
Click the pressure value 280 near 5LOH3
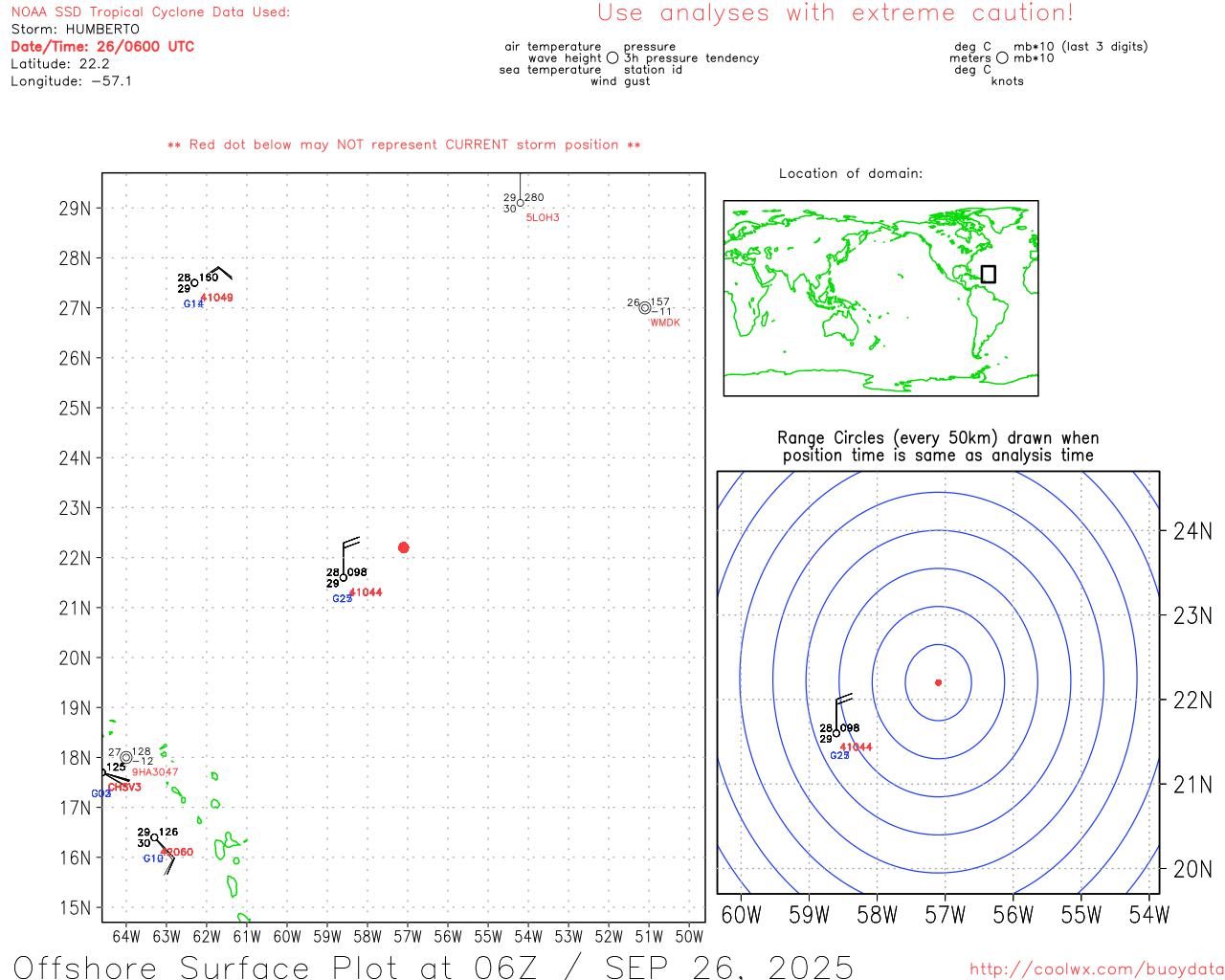(534, 198)
